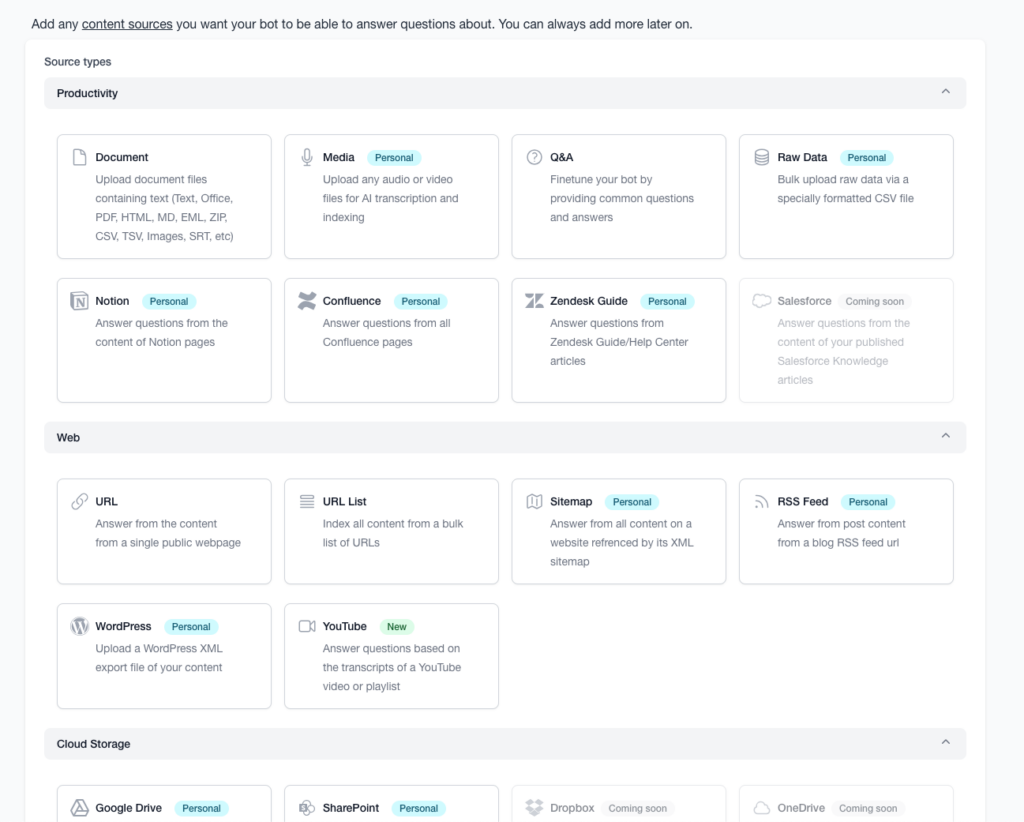Select the Confluence logo icon
The height and width of the screenshot is (822, 1024).
pyautogui.click(x=307, y=301)
